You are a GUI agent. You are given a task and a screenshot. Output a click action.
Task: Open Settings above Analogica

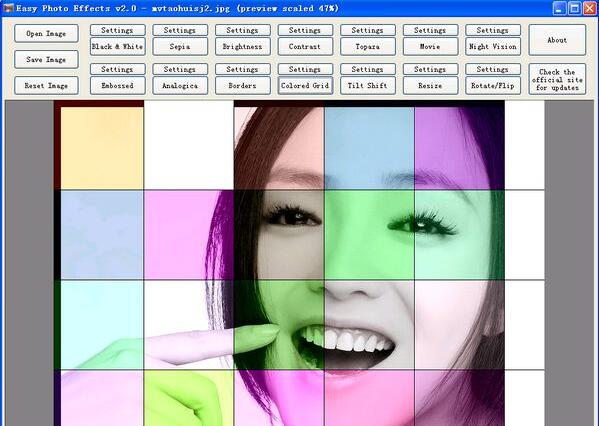tap(180, 69)
